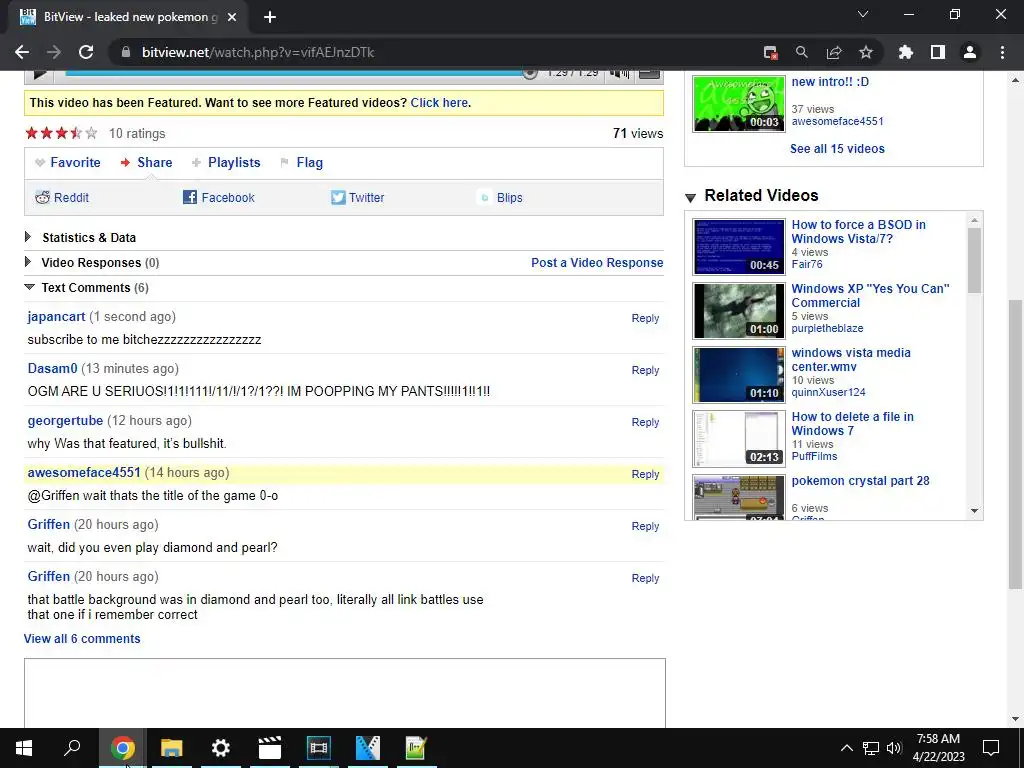Open Windows XP 'Yes You Can' Commercial thumbnail
The image size is (1024, 768).
point(739,311)
